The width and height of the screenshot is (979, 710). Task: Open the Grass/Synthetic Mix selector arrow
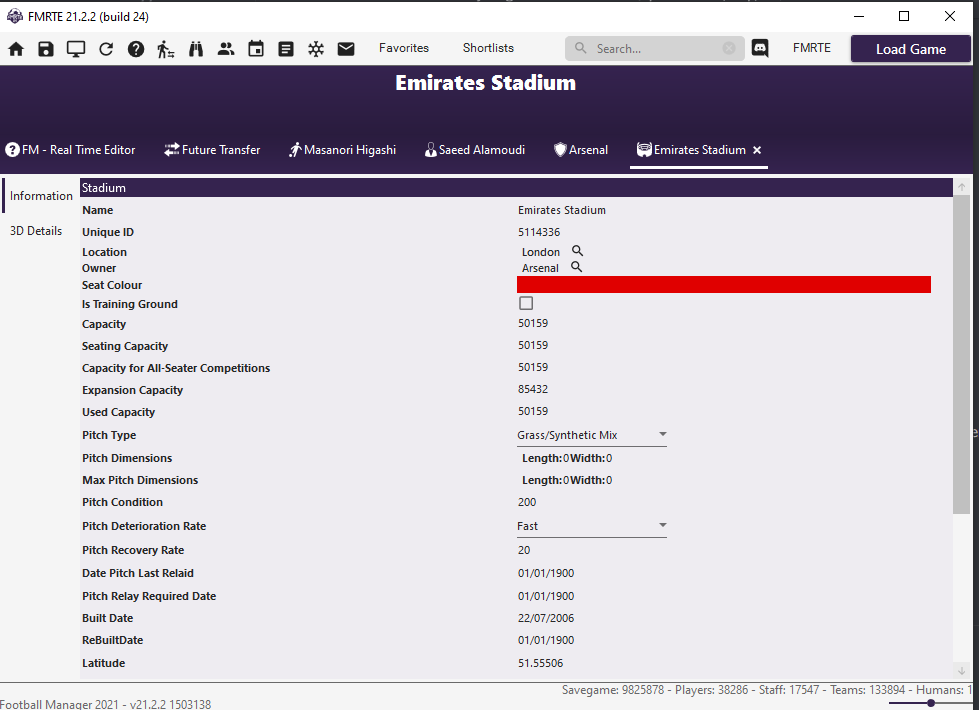[x=662, y=435]
